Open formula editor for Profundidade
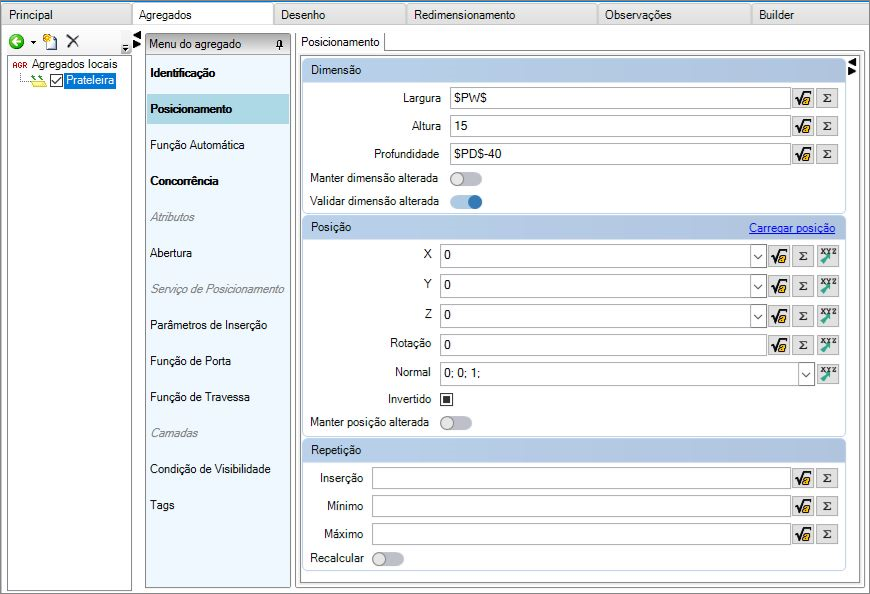The width and height of the screenshot is (870, 594). [803, 154]
